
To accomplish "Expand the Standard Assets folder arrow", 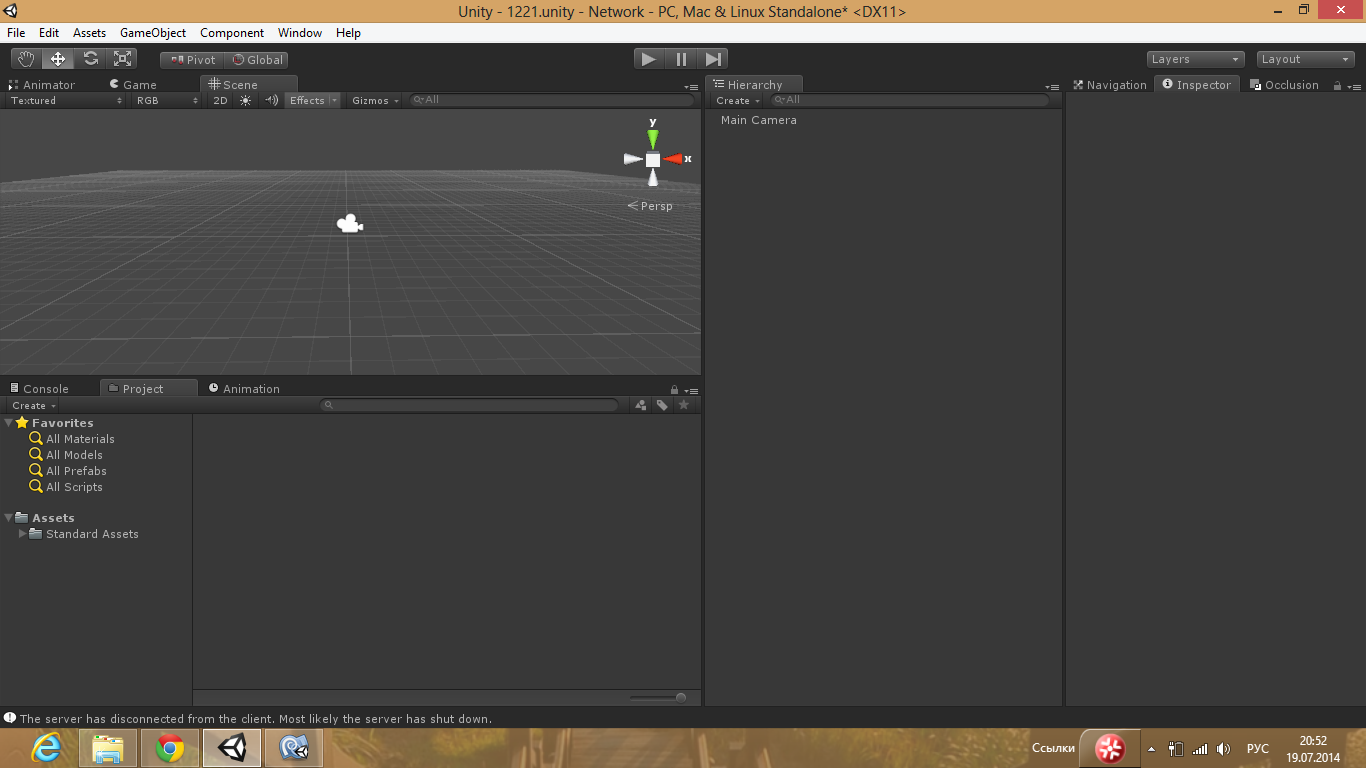I will point(23,533).
